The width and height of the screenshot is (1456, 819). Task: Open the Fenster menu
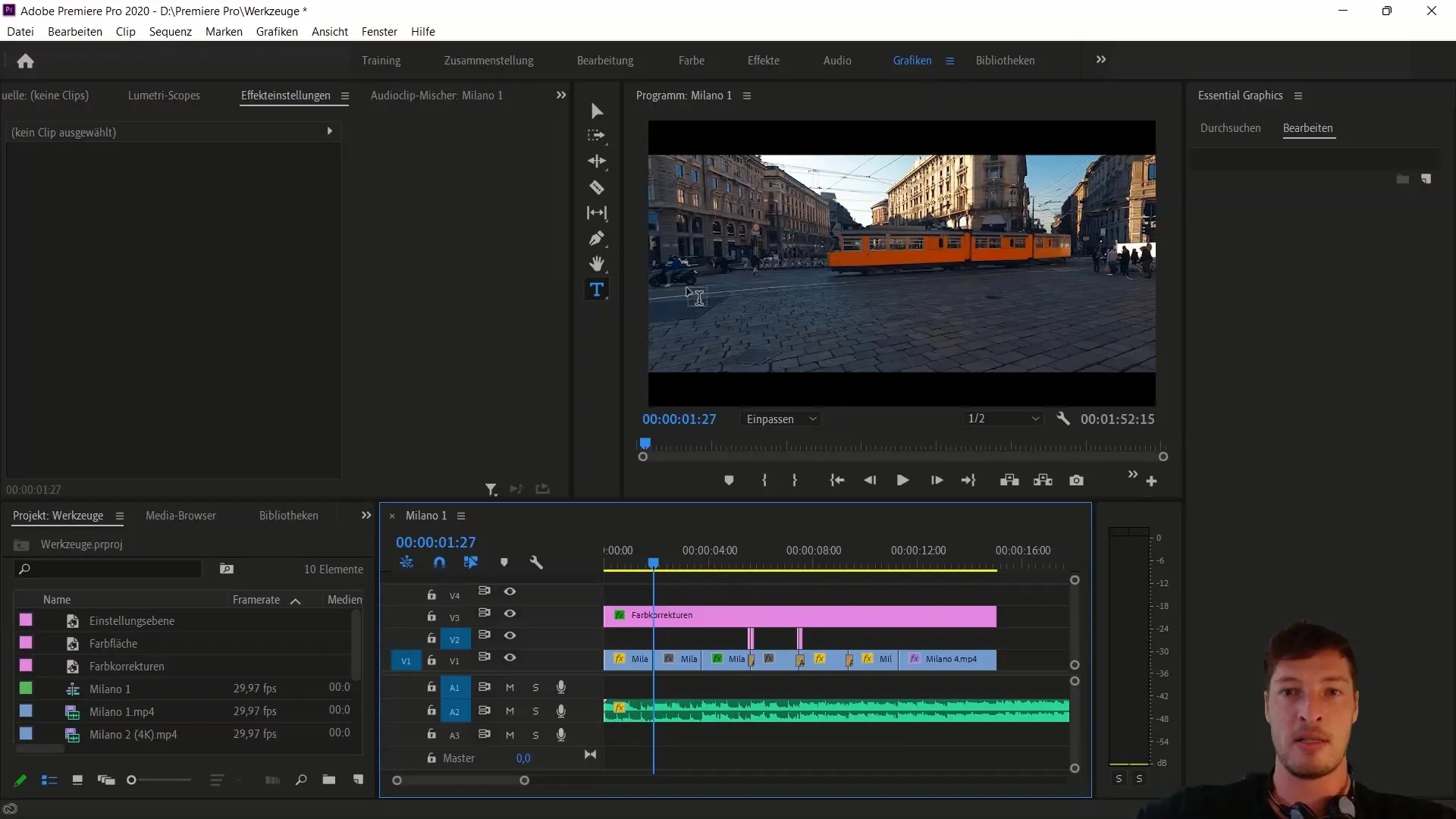(x=379, y=32)
